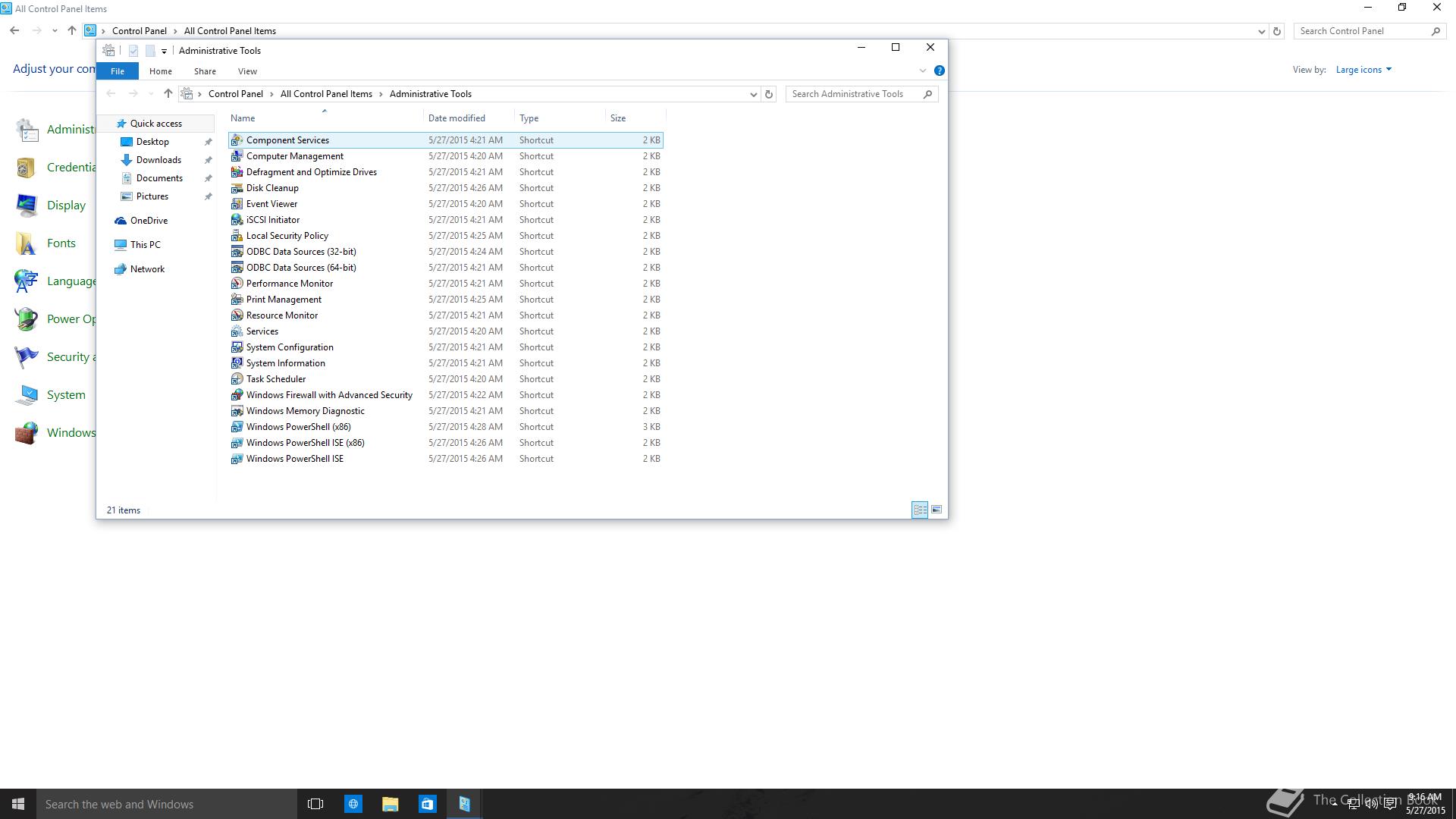This screenshot has height=819, width=1456.
Task: Open Customize Quick Access Toolbar dropdown
Action: point(164,52)
